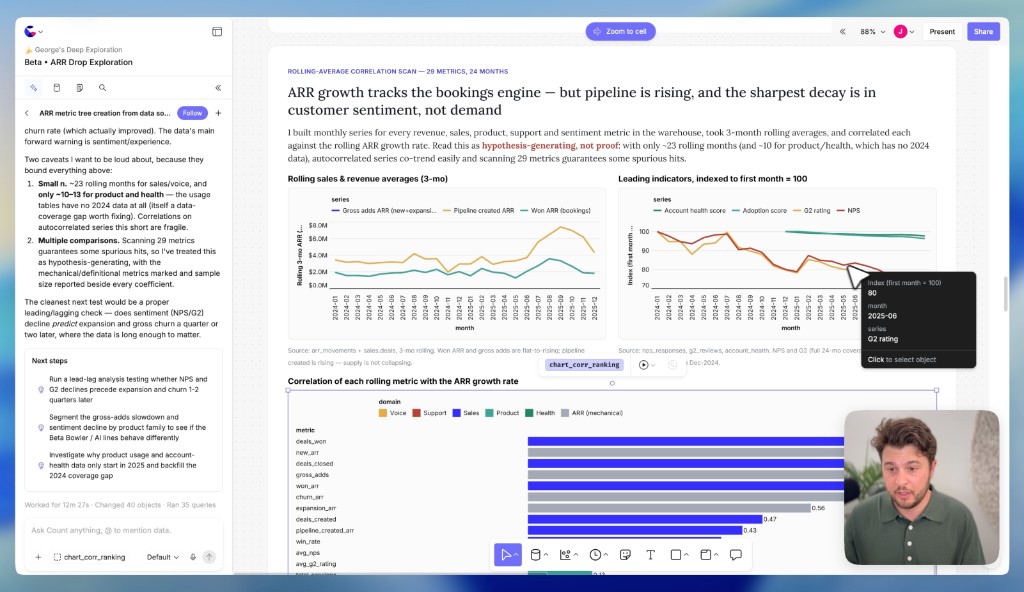This screenshot has height=592, width=1024.
Task: Toggle Gross adds ARR series legend
Action: coord(384,210)
